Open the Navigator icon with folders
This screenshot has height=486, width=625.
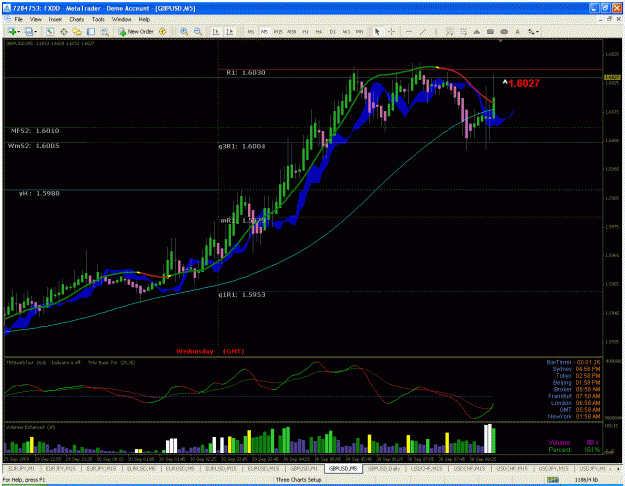pos(77,31)
